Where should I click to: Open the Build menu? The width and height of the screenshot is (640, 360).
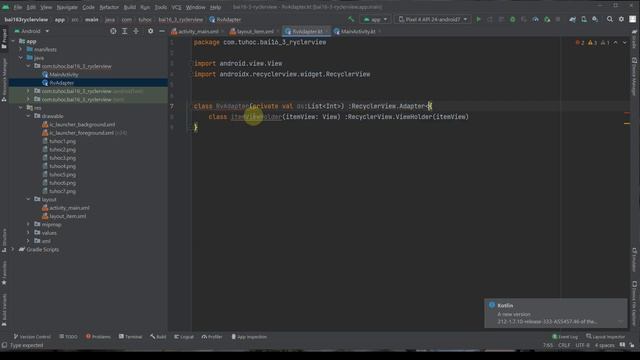pyautogui.click(x=130, y=7)
